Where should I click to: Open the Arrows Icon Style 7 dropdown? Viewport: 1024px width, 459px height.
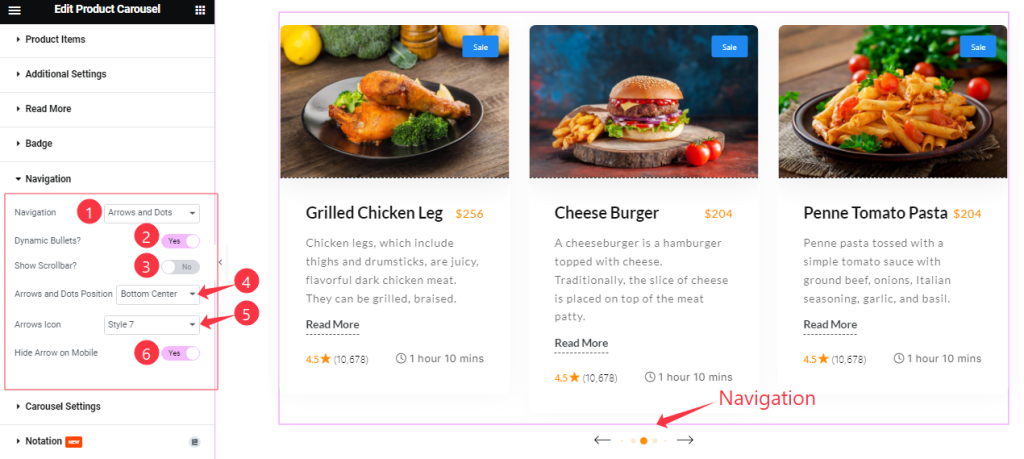coord(152,323)
